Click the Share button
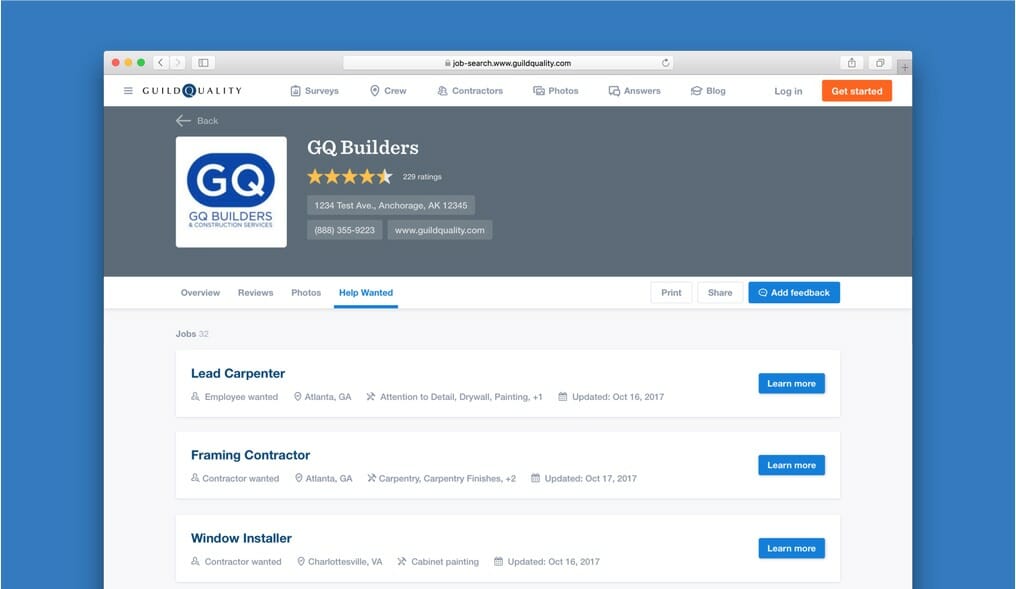The image size is (1016, 589). pyautogui.click(x=720, y=292)
